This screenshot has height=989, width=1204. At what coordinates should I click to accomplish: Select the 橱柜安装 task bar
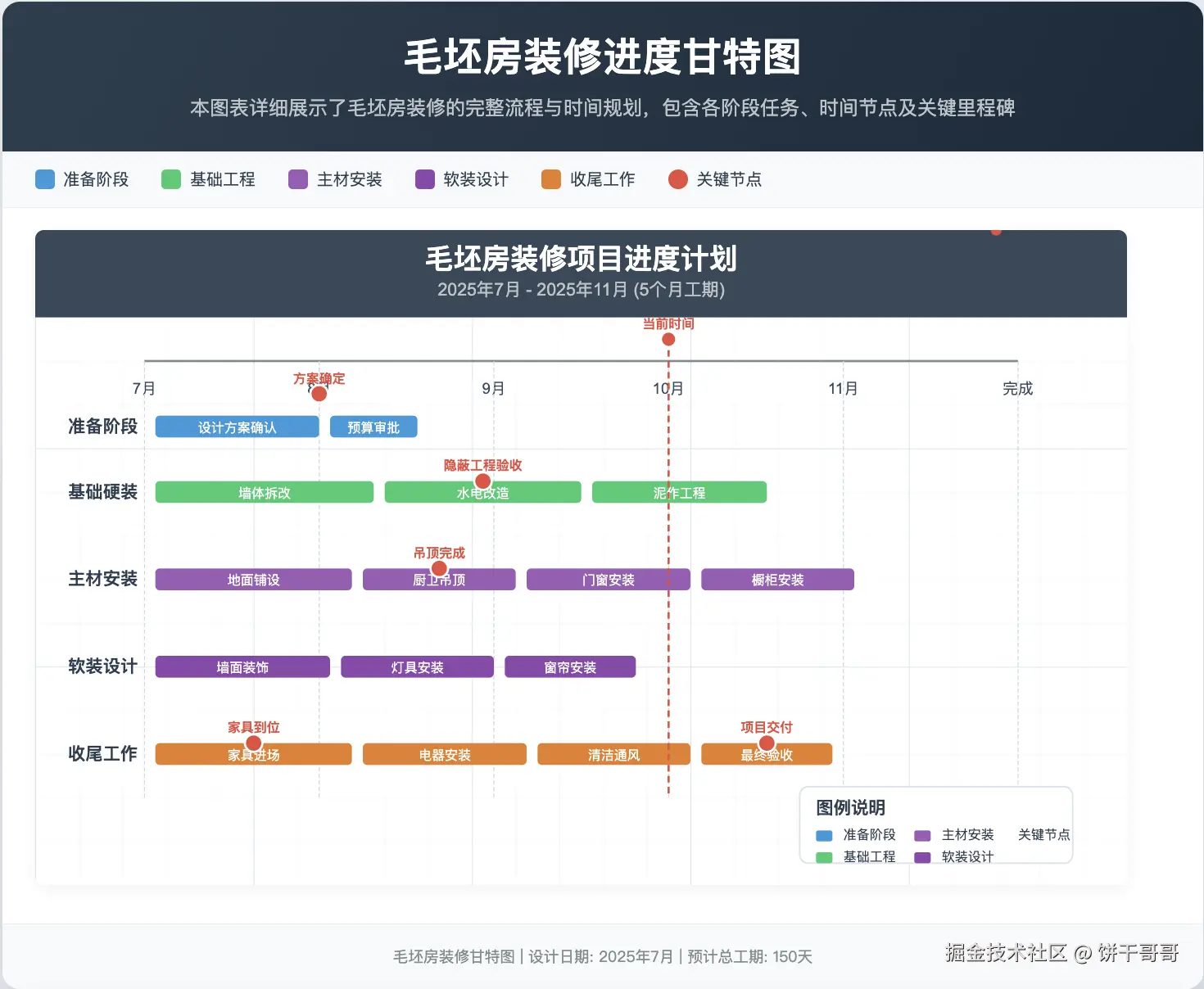(x=778, y=580)
